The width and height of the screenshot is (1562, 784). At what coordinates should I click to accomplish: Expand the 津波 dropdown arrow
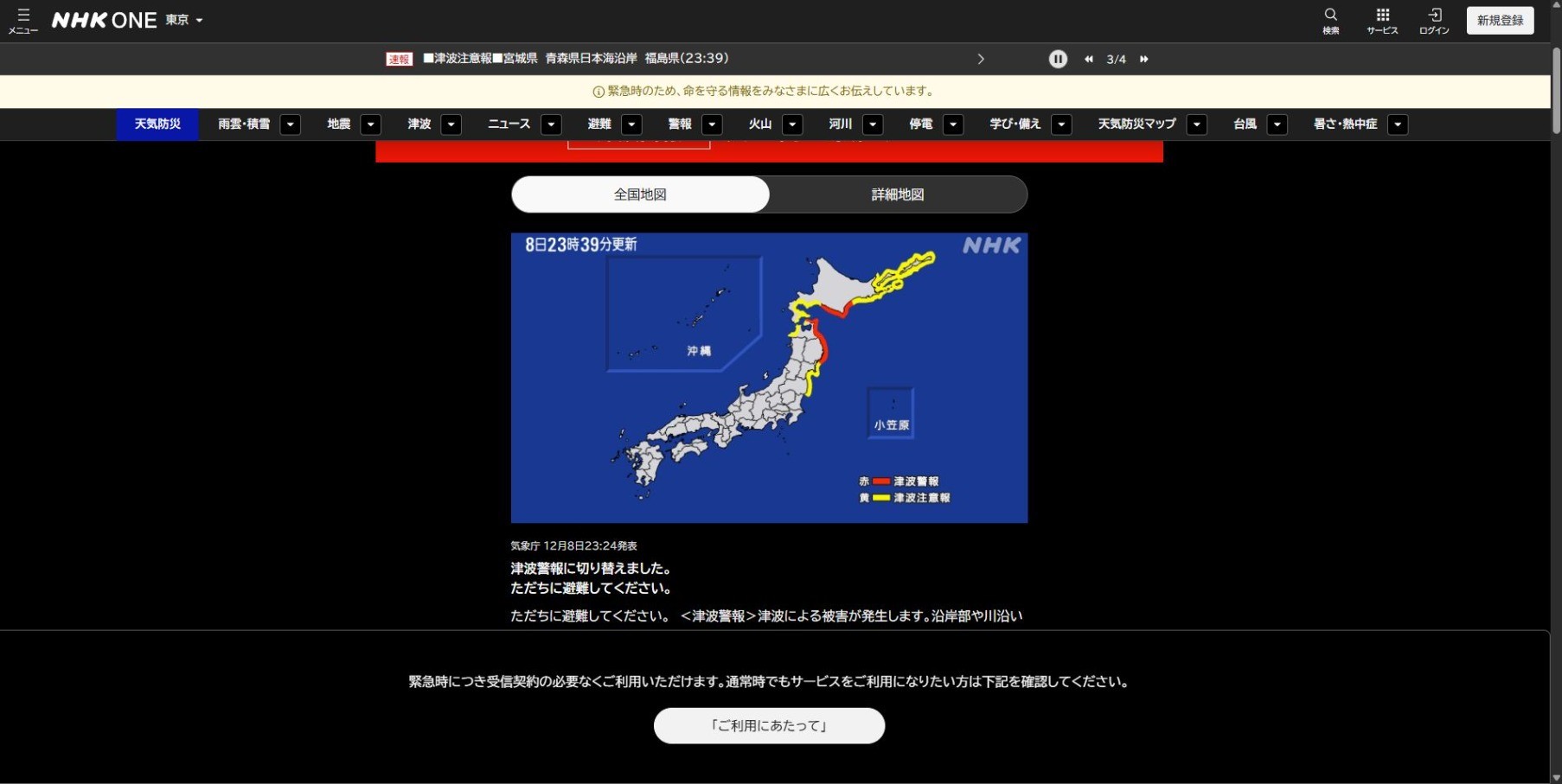451,124
